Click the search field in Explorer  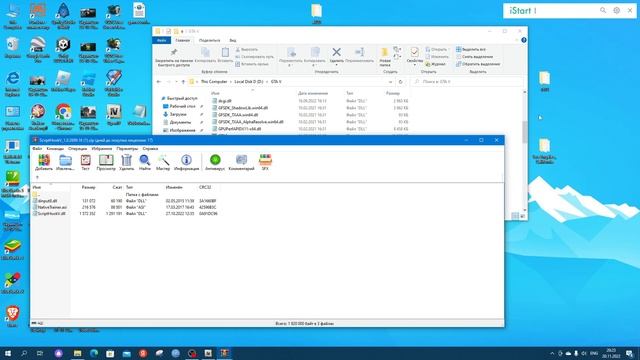[466, 82]
